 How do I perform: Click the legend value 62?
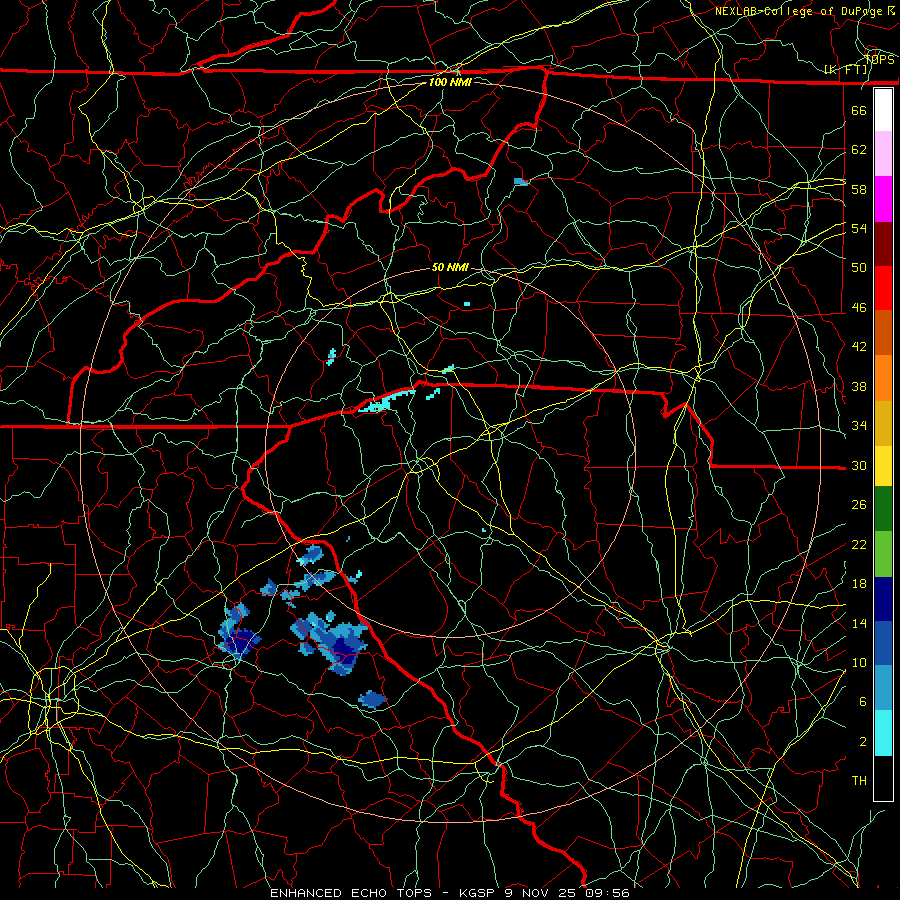coord(859,150)
